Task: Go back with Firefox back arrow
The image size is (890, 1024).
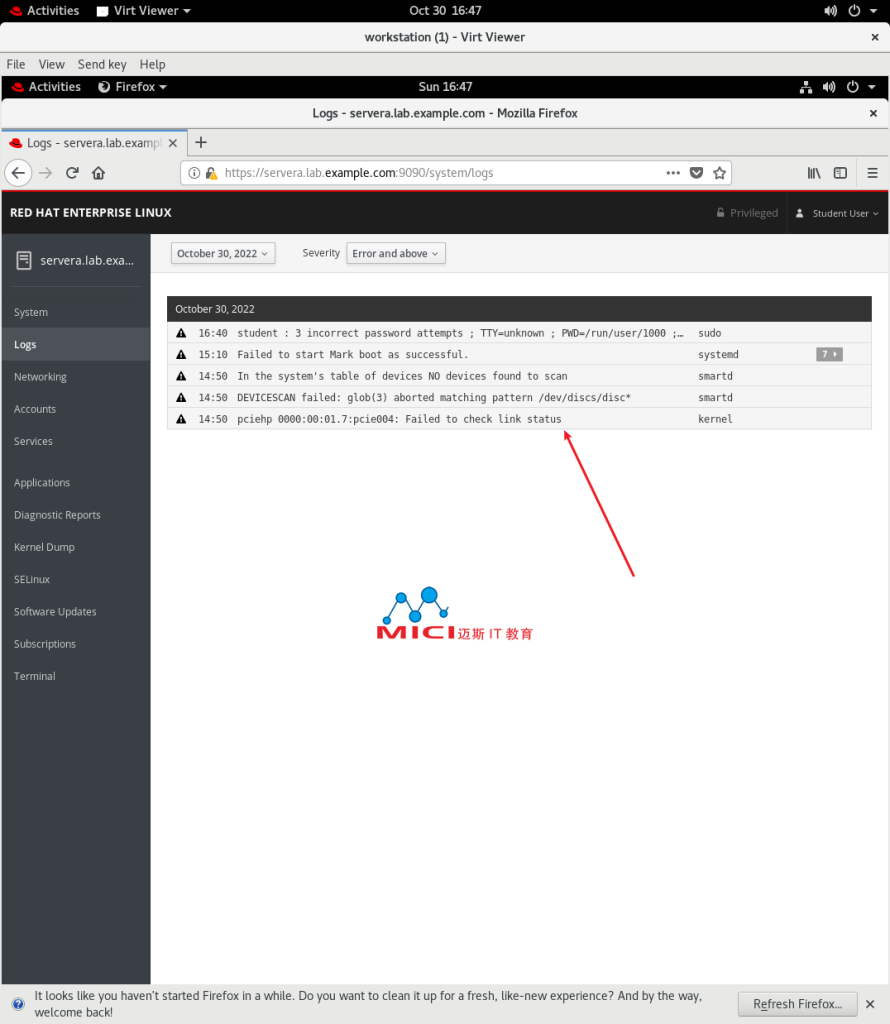Action: coord(18,173)
